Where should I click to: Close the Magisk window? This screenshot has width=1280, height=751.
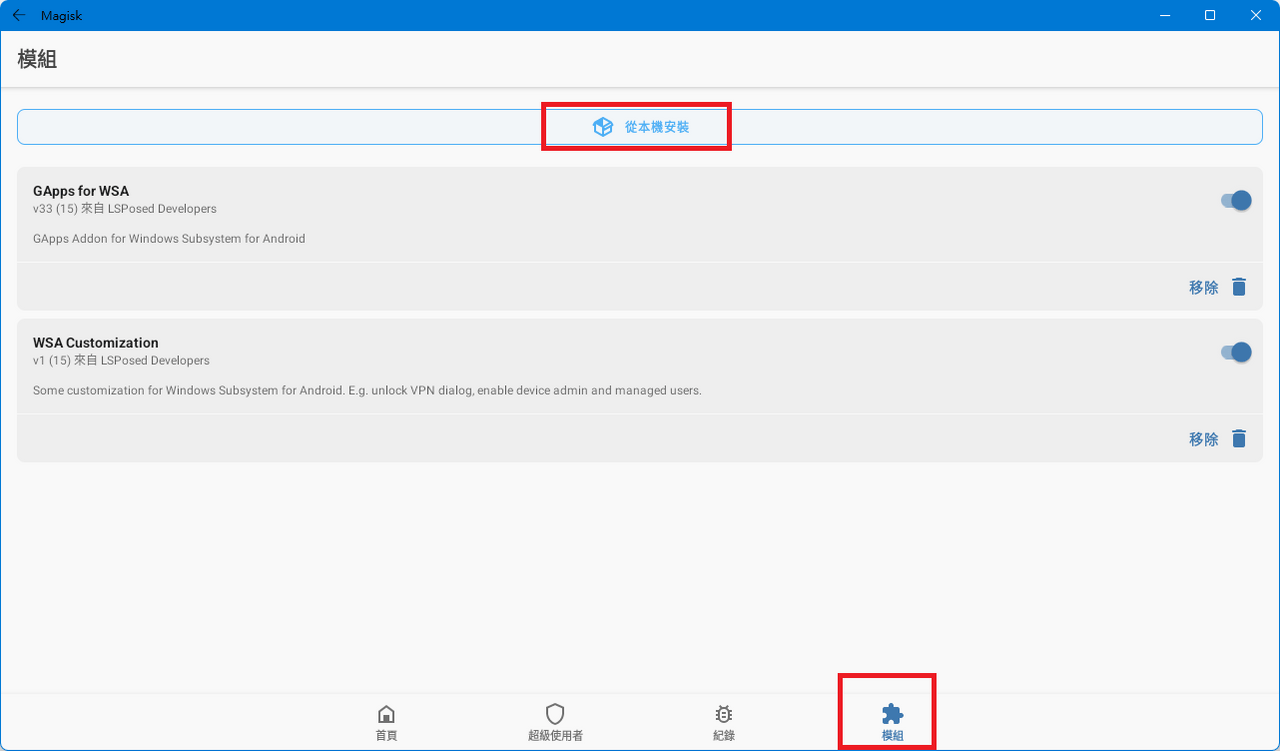1256,15
